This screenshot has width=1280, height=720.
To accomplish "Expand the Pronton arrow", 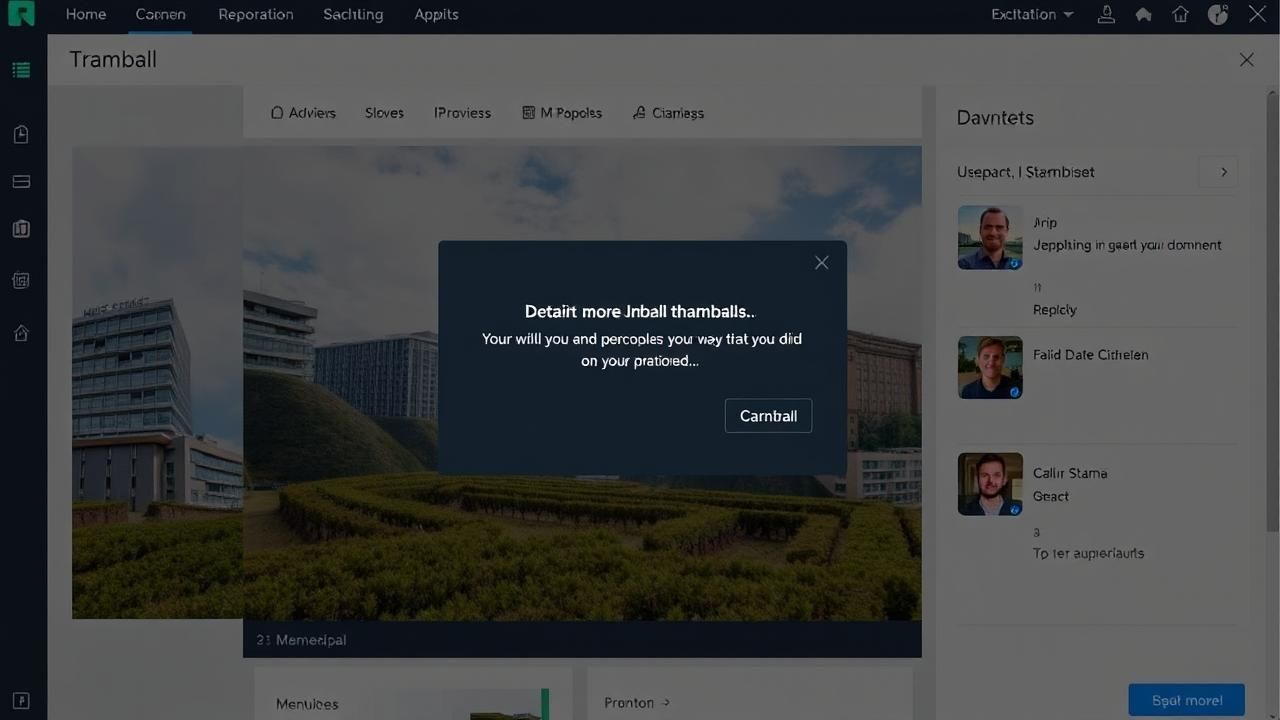I will (x=666, y=703).
